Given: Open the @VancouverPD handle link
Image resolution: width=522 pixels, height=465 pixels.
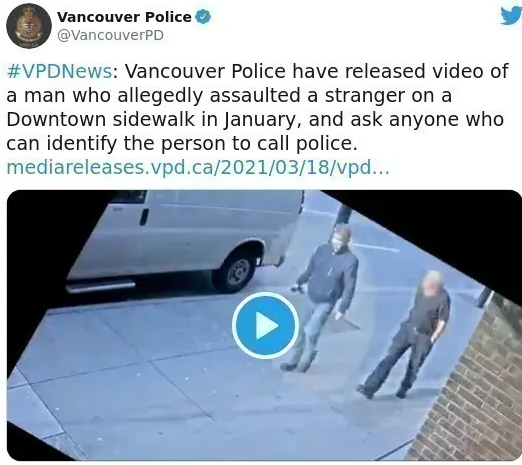Looking at the screenshot, I should coord(110,35).
